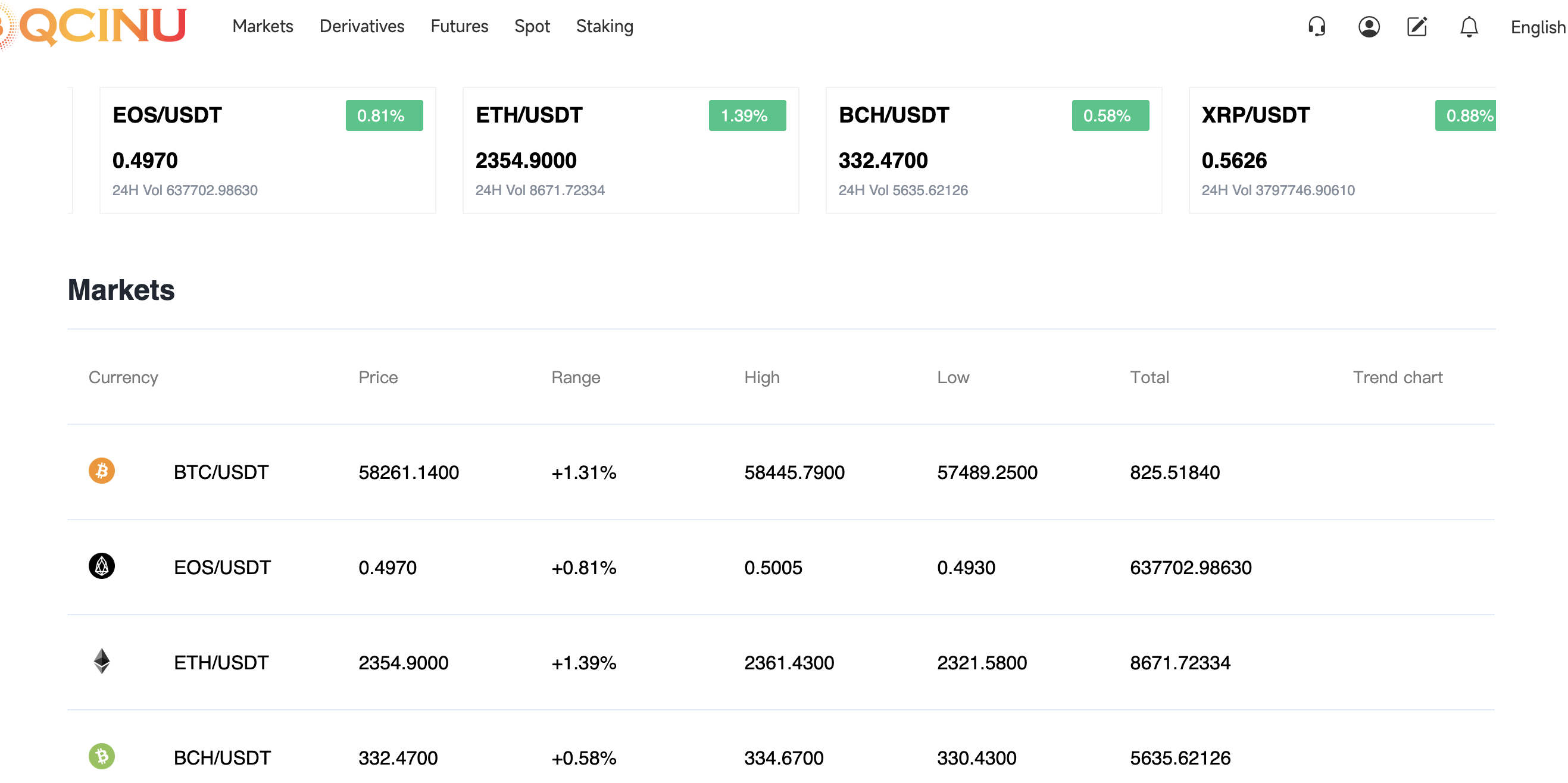
Task: Go to the Futures menu
Action: pyautogui.click(x=459, y=26)
